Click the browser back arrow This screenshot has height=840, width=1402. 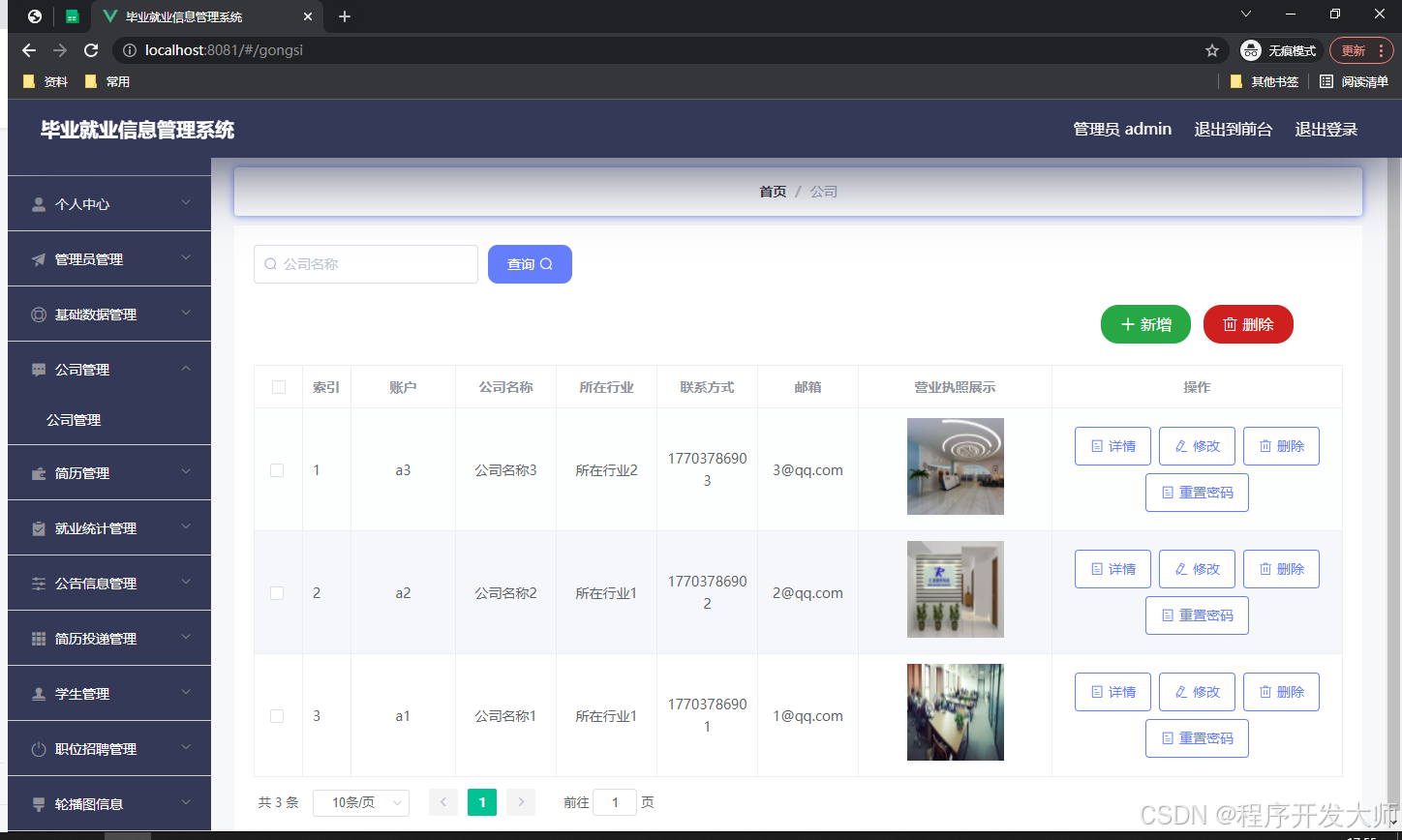pos(29,50)
